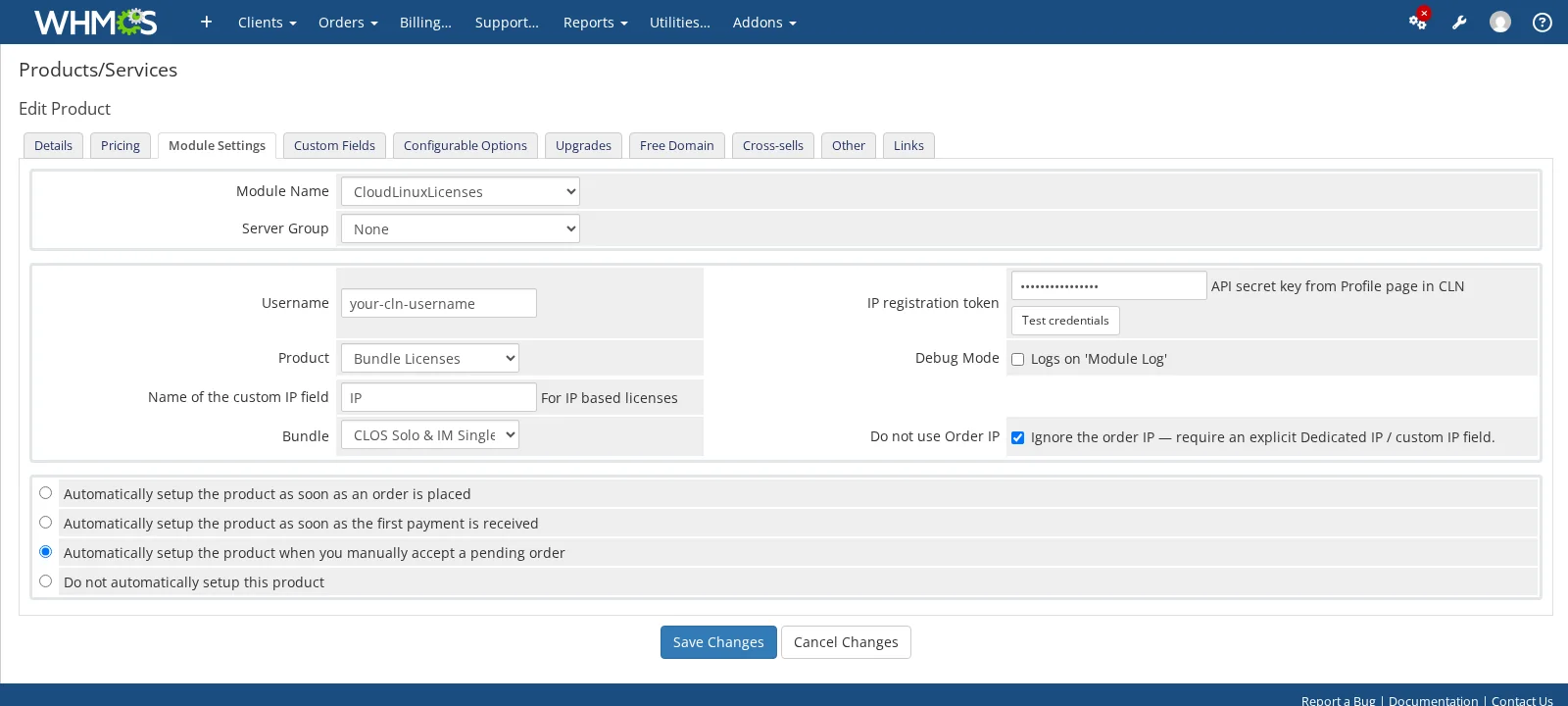
Task: Open the help question mark icon
Action: click(x=1543, y=22)
